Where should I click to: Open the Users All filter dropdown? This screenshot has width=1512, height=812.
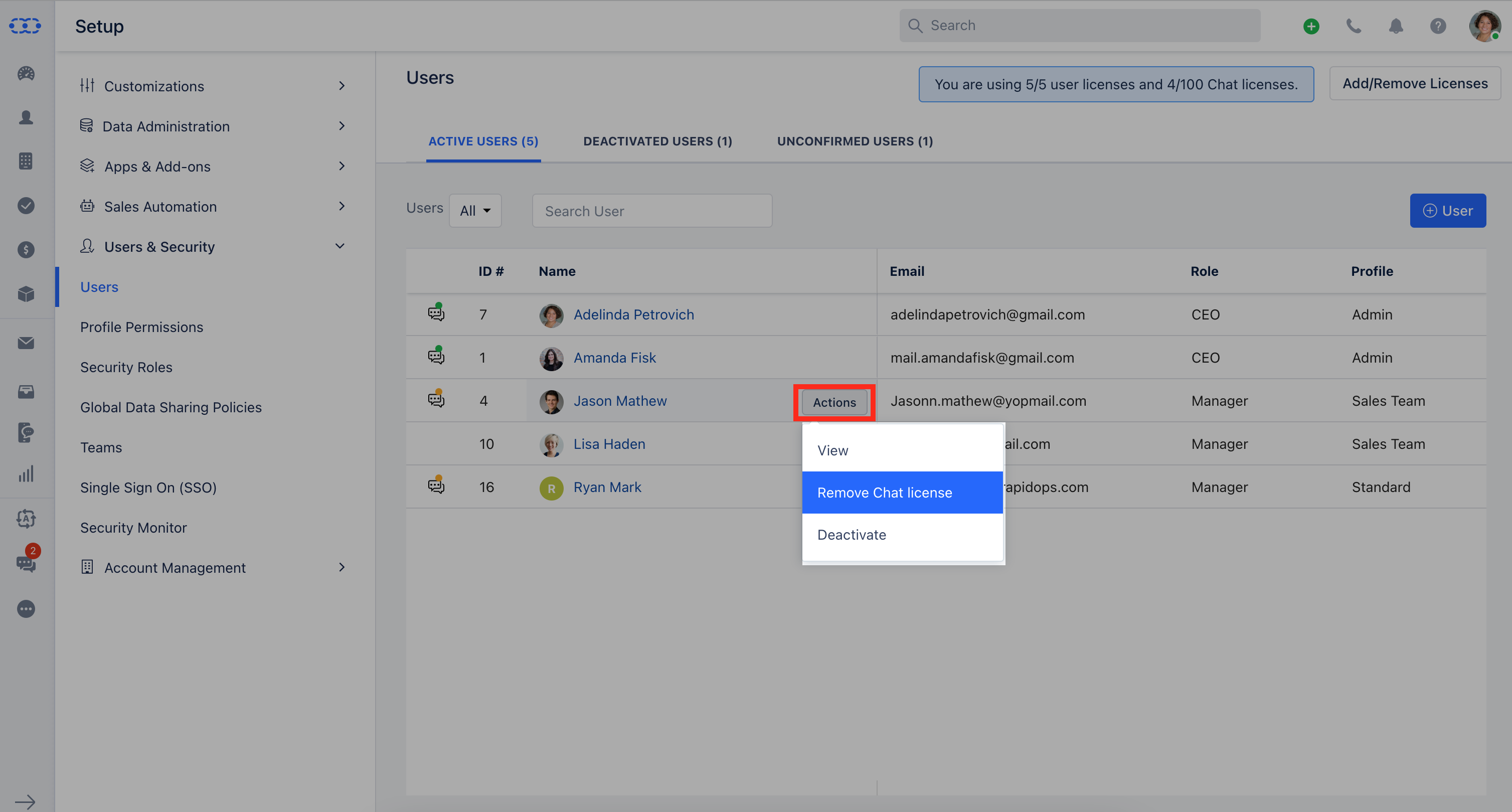click(475, 210)
